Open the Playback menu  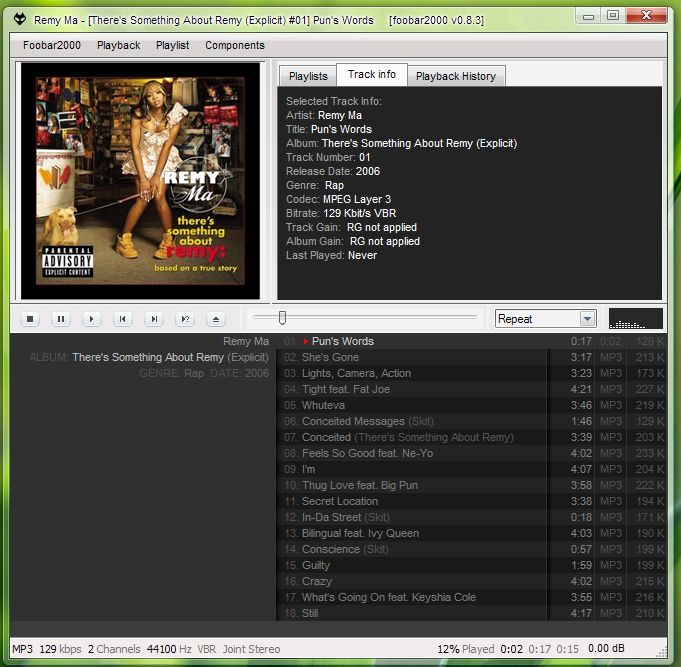pyautogui.click(x=119, y=45)
